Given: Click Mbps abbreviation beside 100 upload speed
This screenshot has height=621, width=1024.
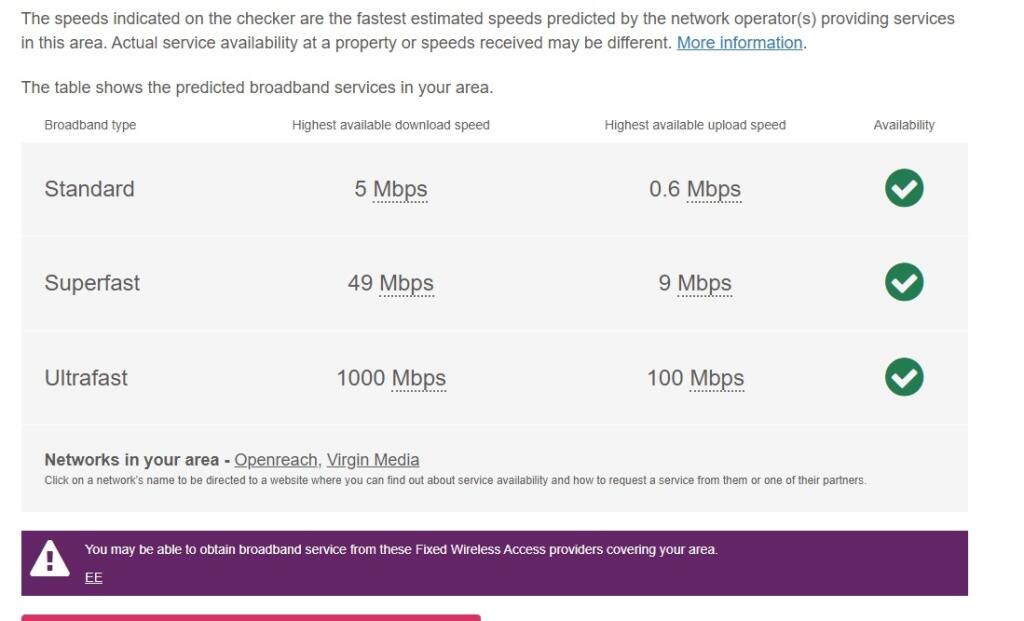Looking at the screenshot, I should tap(716, 378).
